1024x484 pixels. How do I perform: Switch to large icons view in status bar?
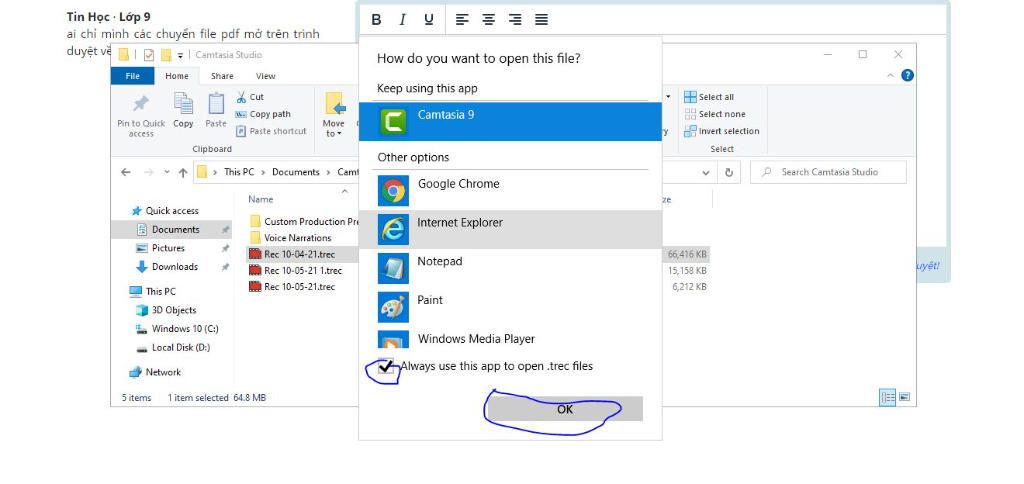(x=904, y=397)
